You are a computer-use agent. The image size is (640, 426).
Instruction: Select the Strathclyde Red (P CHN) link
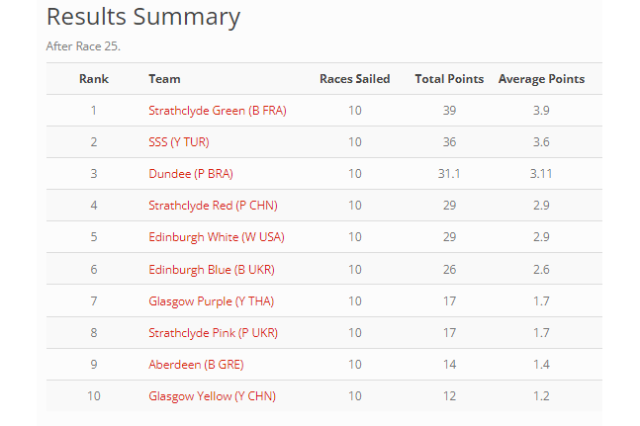pos(211,206)
